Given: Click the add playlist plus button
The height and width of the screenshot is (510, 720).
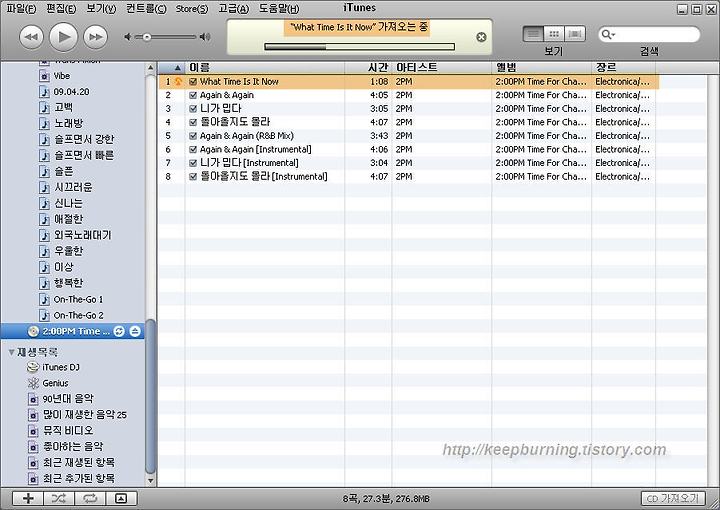Looking at the screenshot, I should click(28, 498).
